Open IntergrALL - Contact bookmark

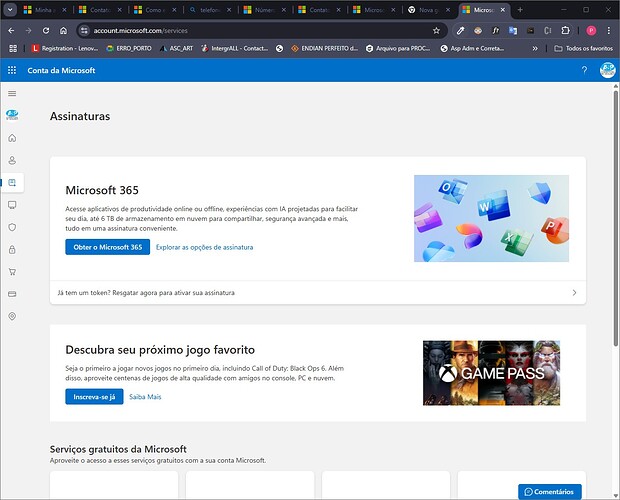(x=234, y=48)
